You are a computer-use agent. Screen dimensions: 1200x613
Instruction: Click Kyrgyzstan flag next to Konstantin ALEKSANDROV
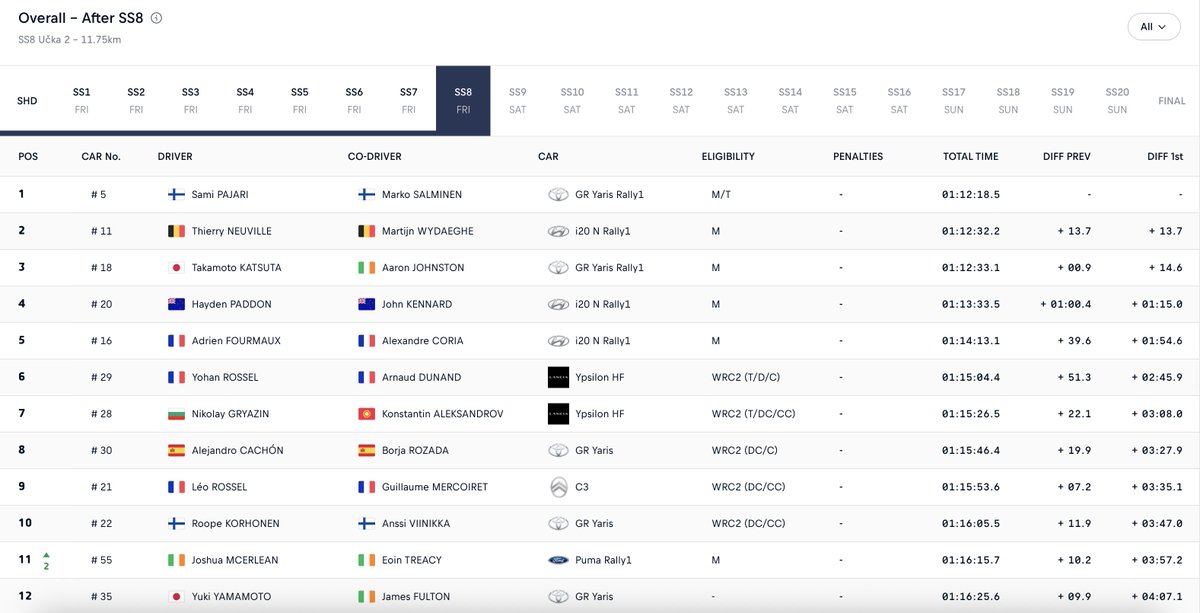pos(367,414)
